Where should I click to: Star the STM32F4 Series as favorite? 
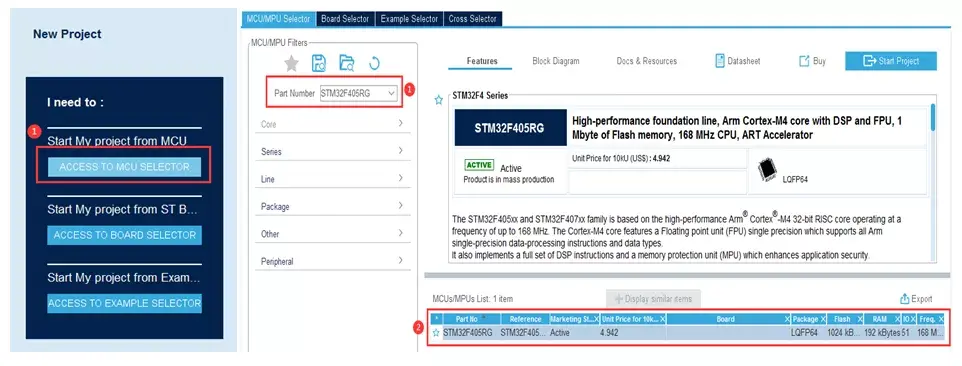[x=439, y=100]
